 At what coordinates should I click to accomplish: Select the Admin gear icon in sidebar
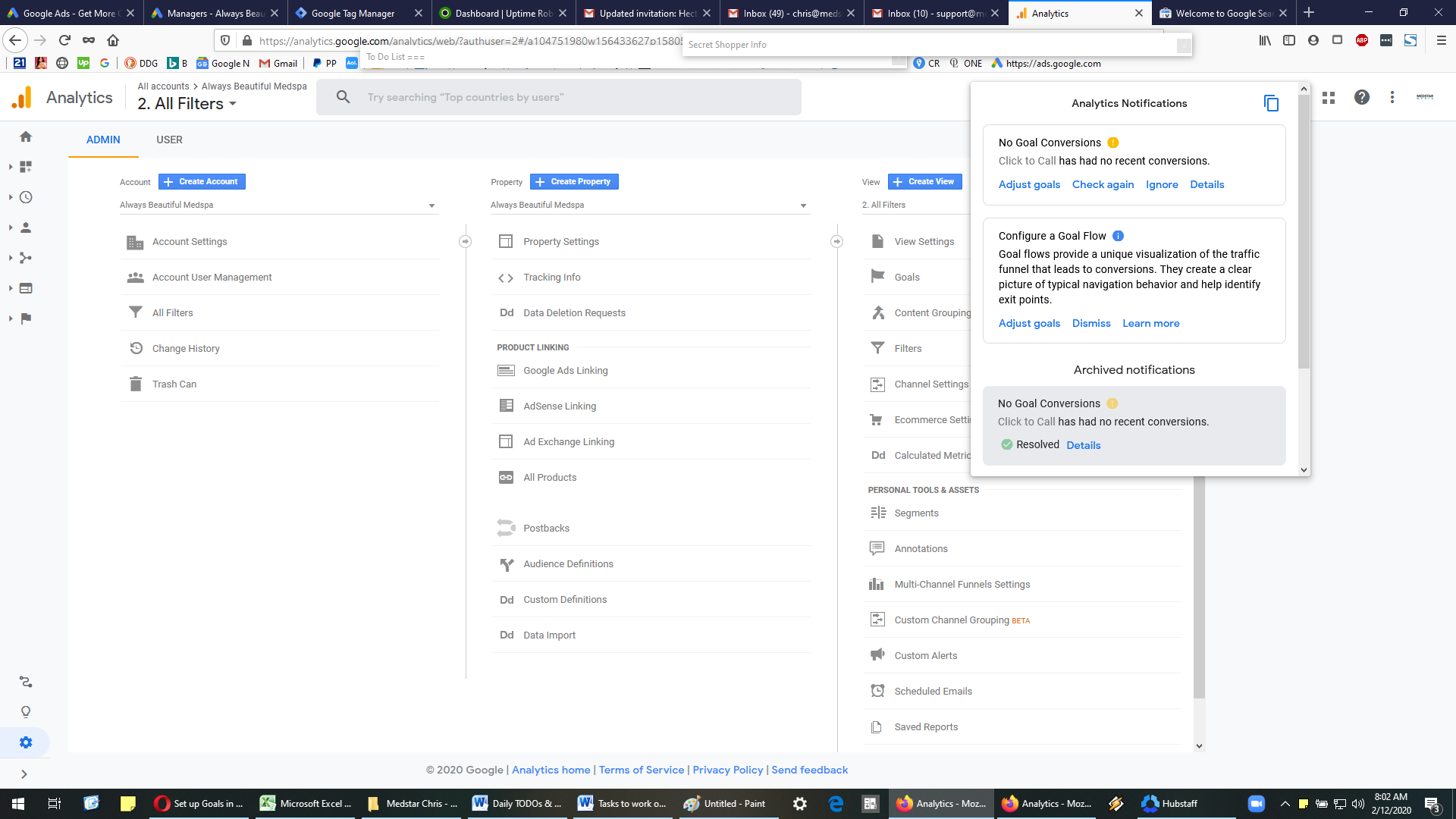(x=26, y=742)
